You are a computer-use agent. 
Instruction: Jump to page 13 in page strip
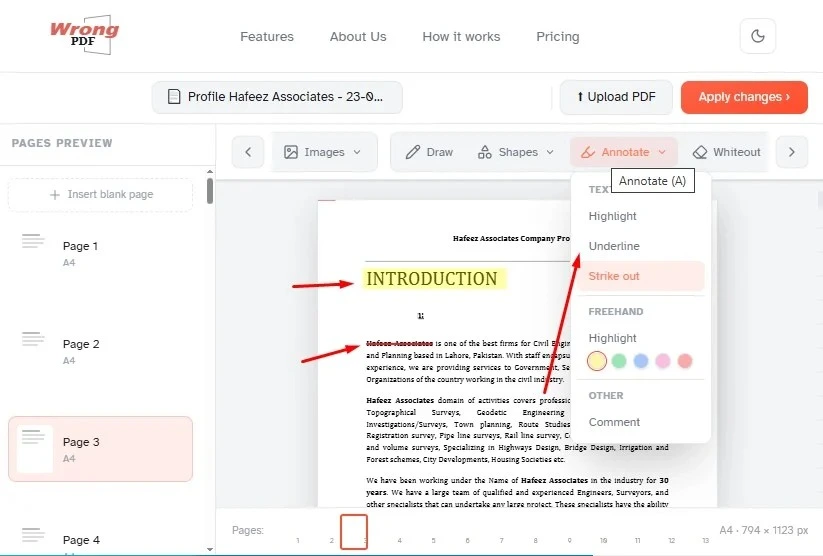click(x=705, y=540)
